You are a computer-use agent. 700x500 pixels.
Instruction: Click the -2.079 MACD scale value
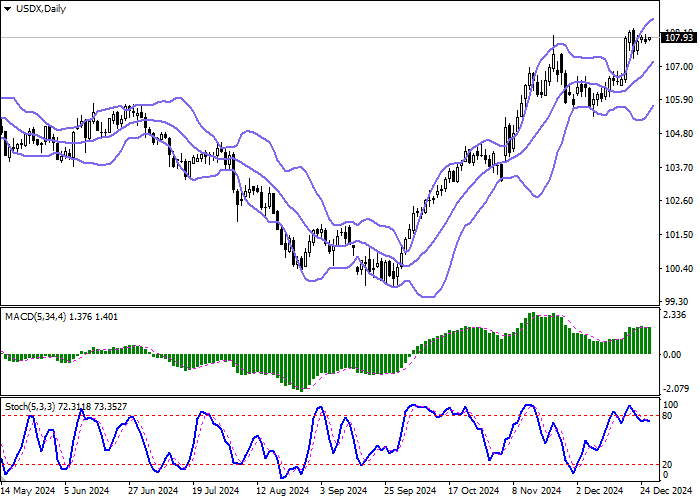click(x=677, y=387)
